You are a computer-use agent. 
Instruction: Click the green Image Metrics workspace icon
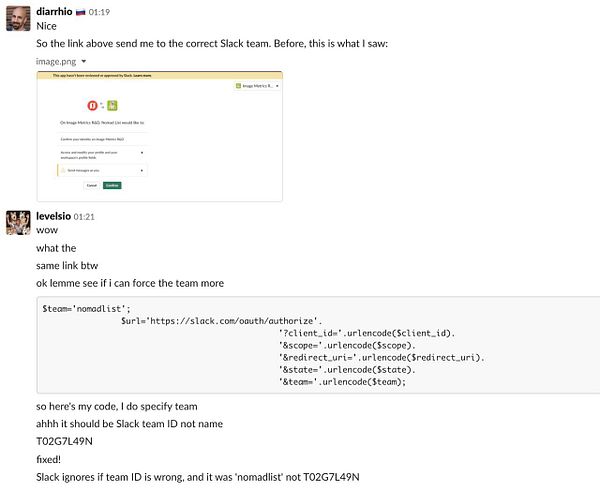[x=114, y=104]
